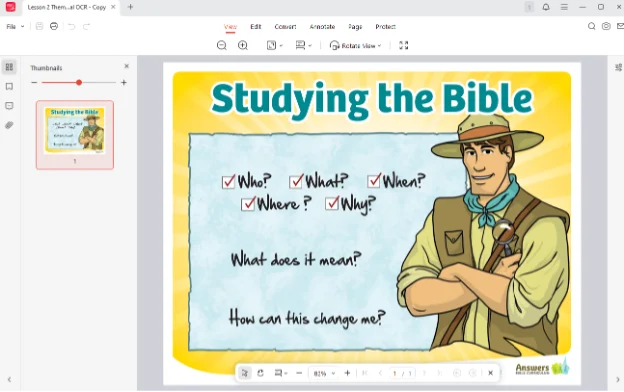Click the Undo arrow icon
Screen dimensions: 624x392
click(71, 27)
